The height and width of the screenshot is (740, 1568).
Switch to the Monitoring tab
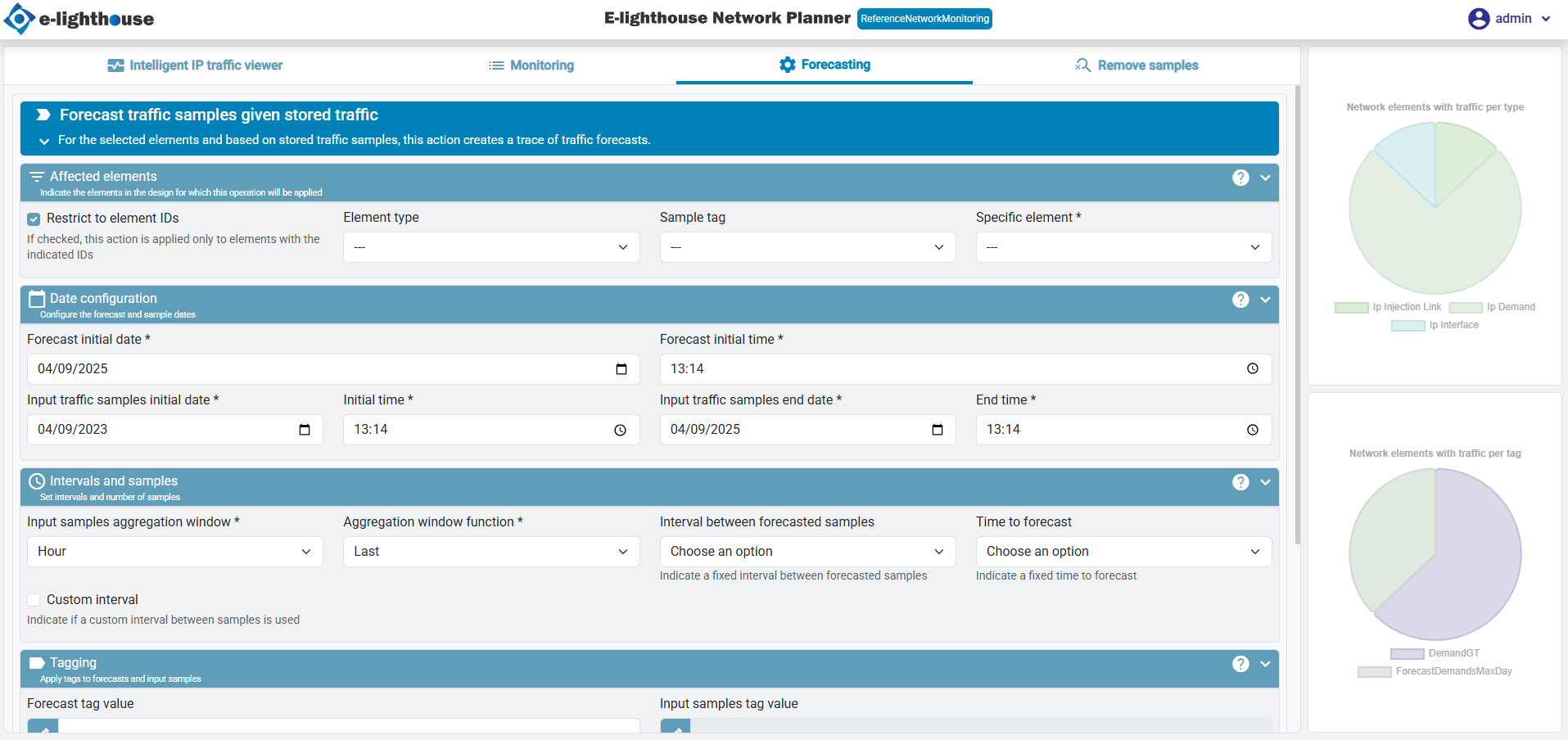pyautogui.click(x=531, y=65)
